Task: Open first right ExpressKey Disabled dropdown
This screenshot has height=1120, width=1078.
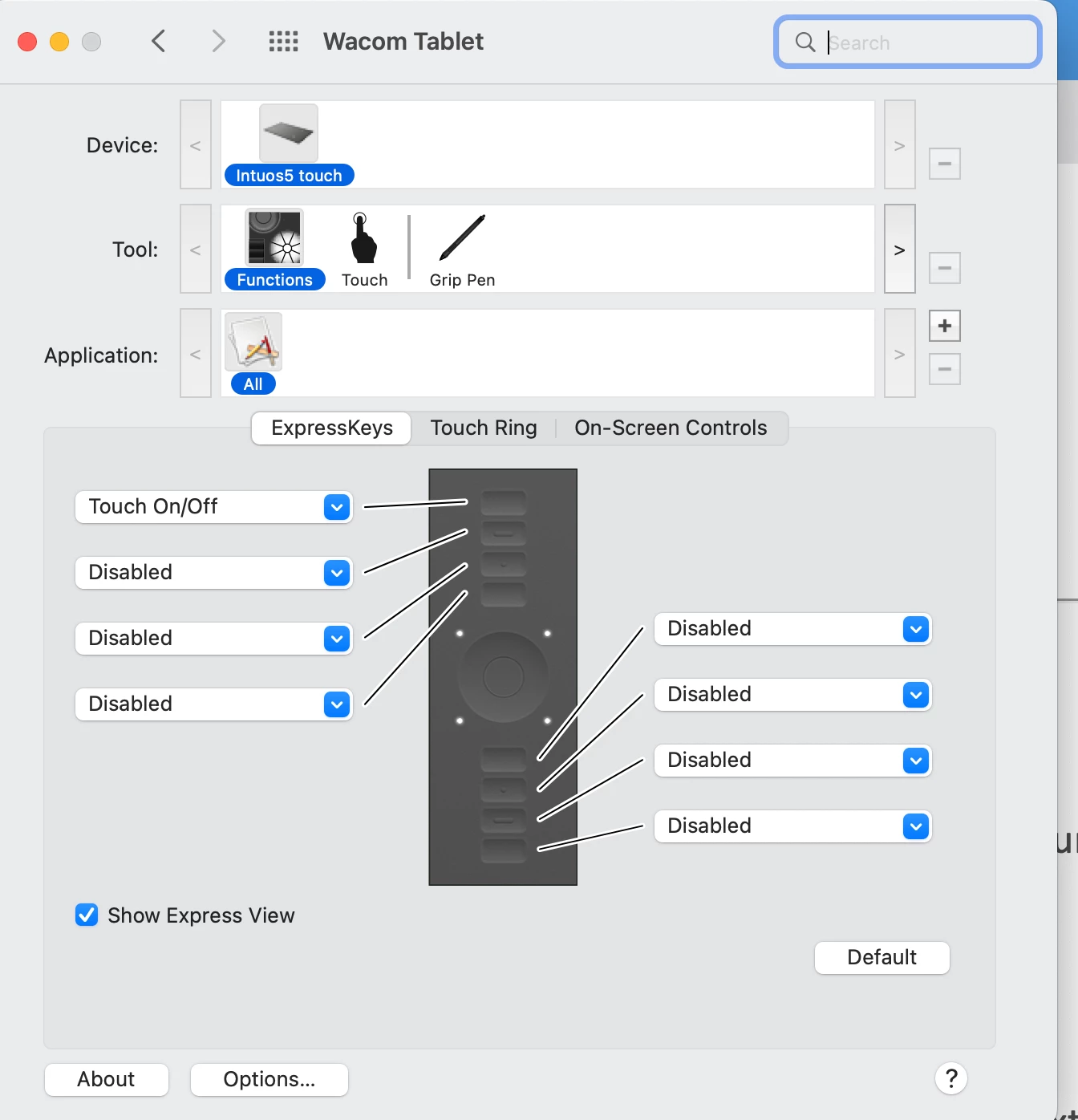Action: pos(792,629)
